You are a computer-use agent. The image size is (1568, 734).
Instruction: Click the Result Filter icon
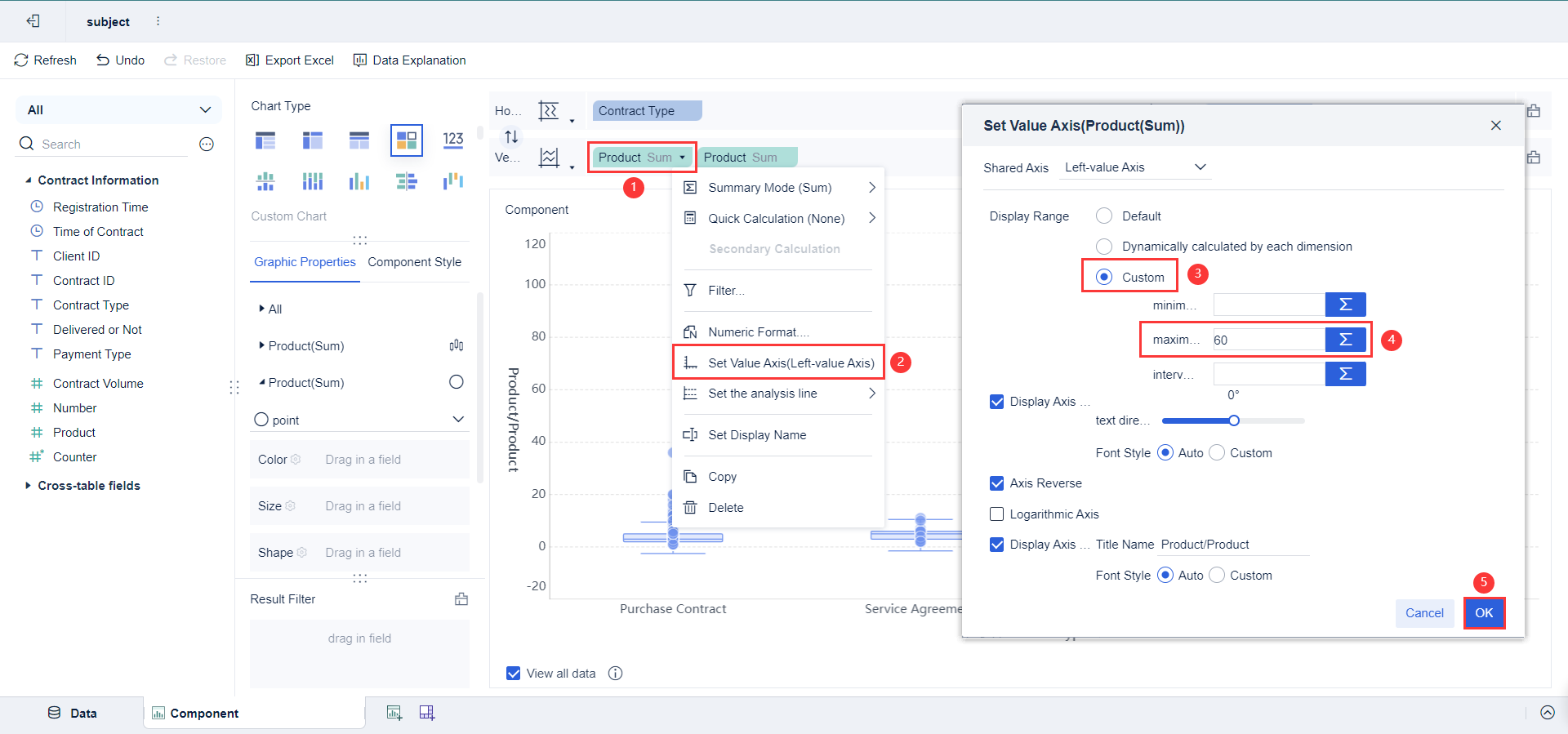click(x=461, y=599)
